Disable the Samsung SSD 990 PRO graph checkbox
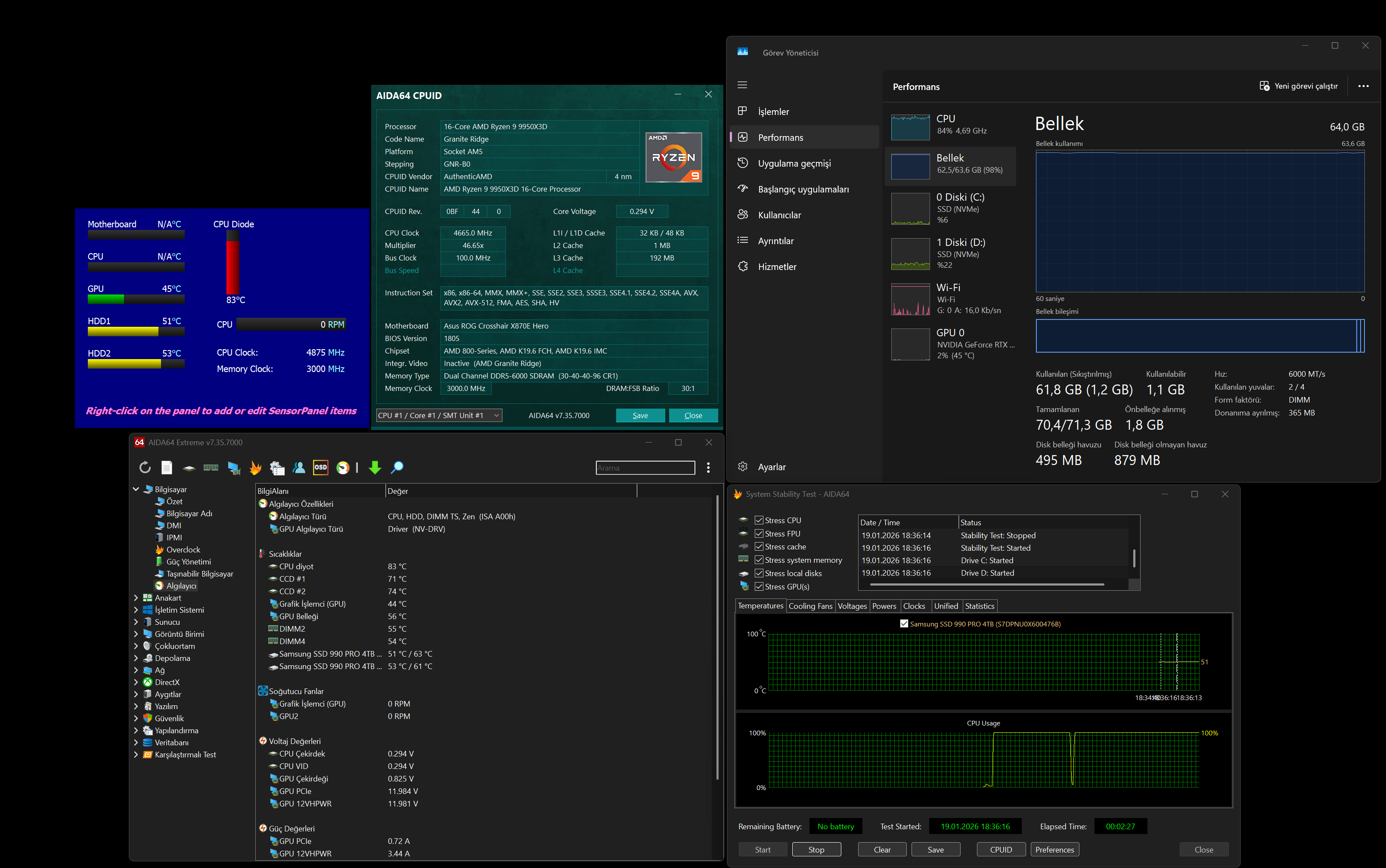This screenshot has width=1386, height=868. coord(904,623)
